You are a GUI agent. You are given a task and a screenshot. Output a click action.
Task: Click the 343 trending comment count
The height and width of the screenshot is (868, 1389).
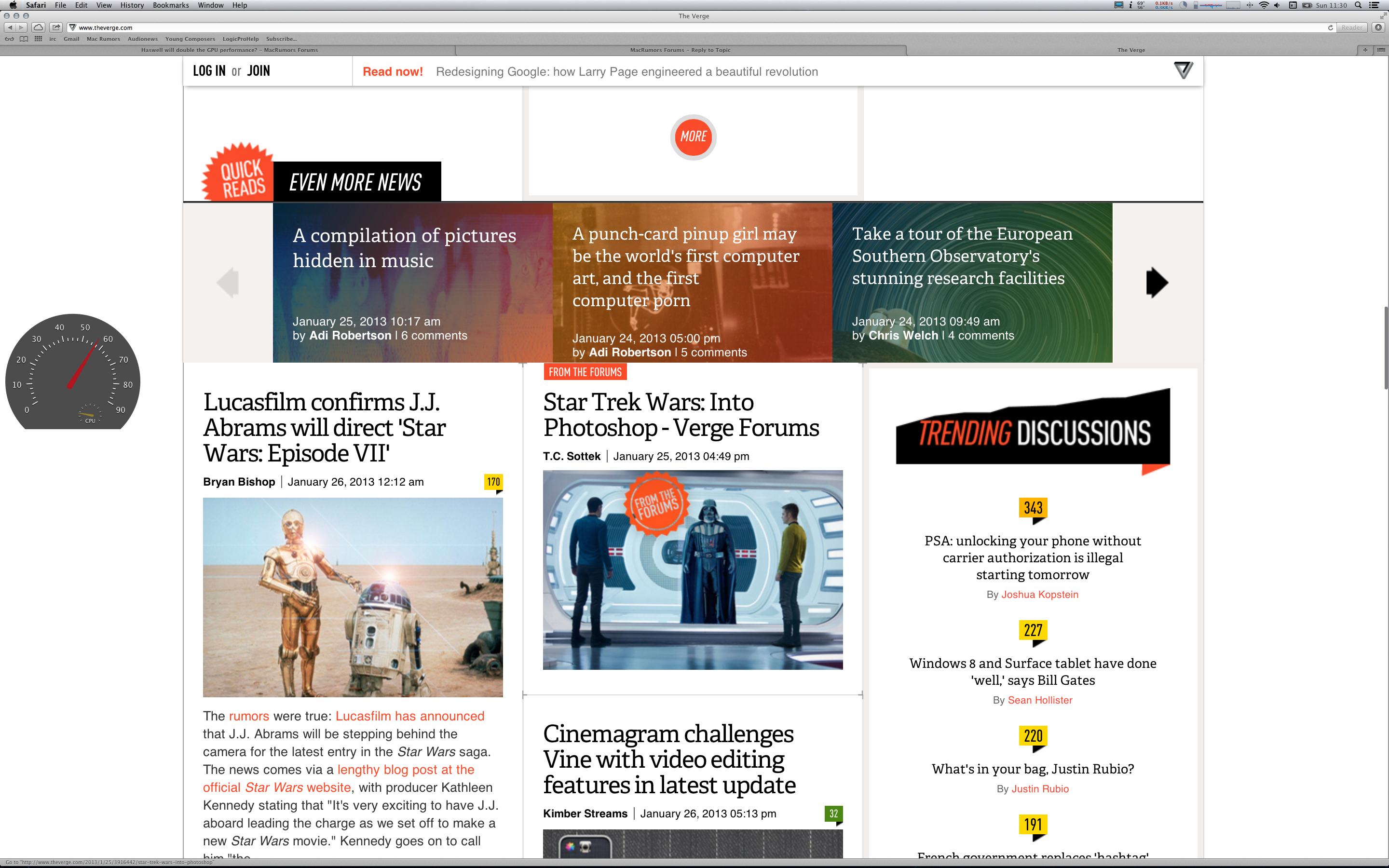coord(1033,508)
